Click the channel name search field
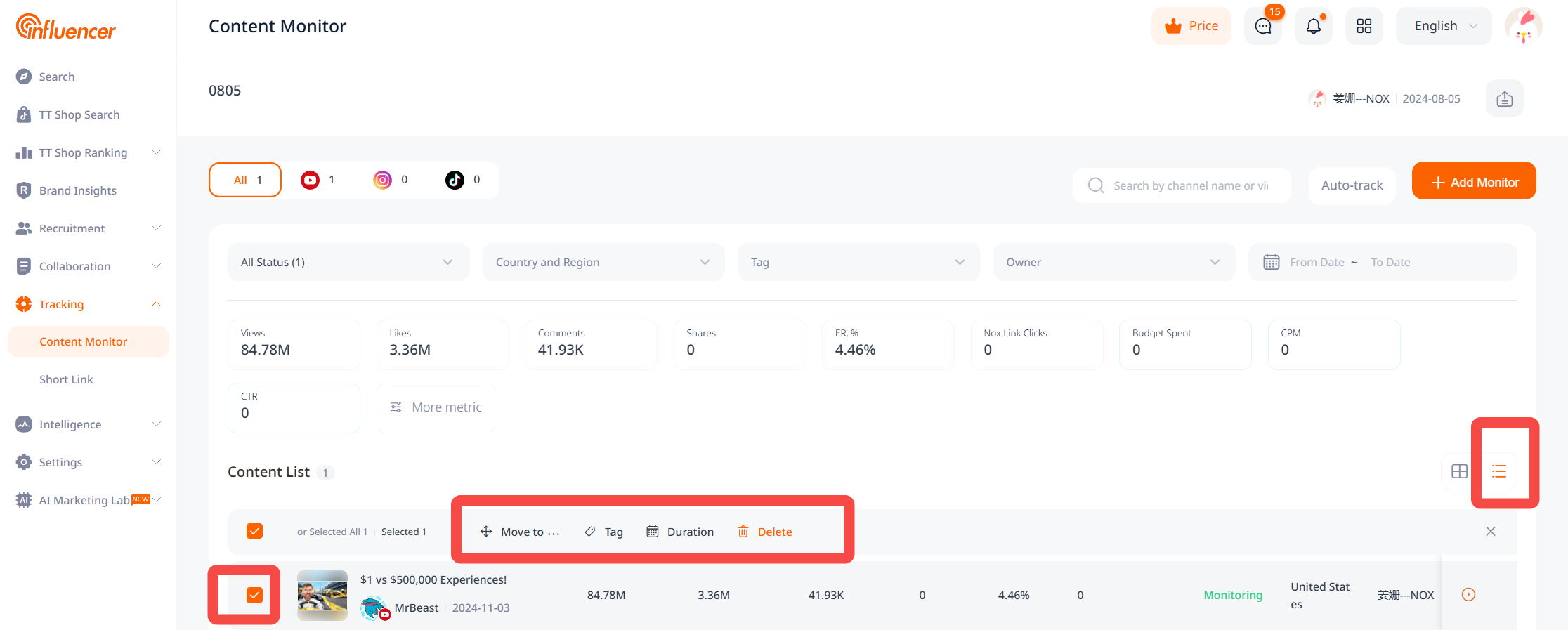 click(x=1190, y=185)
